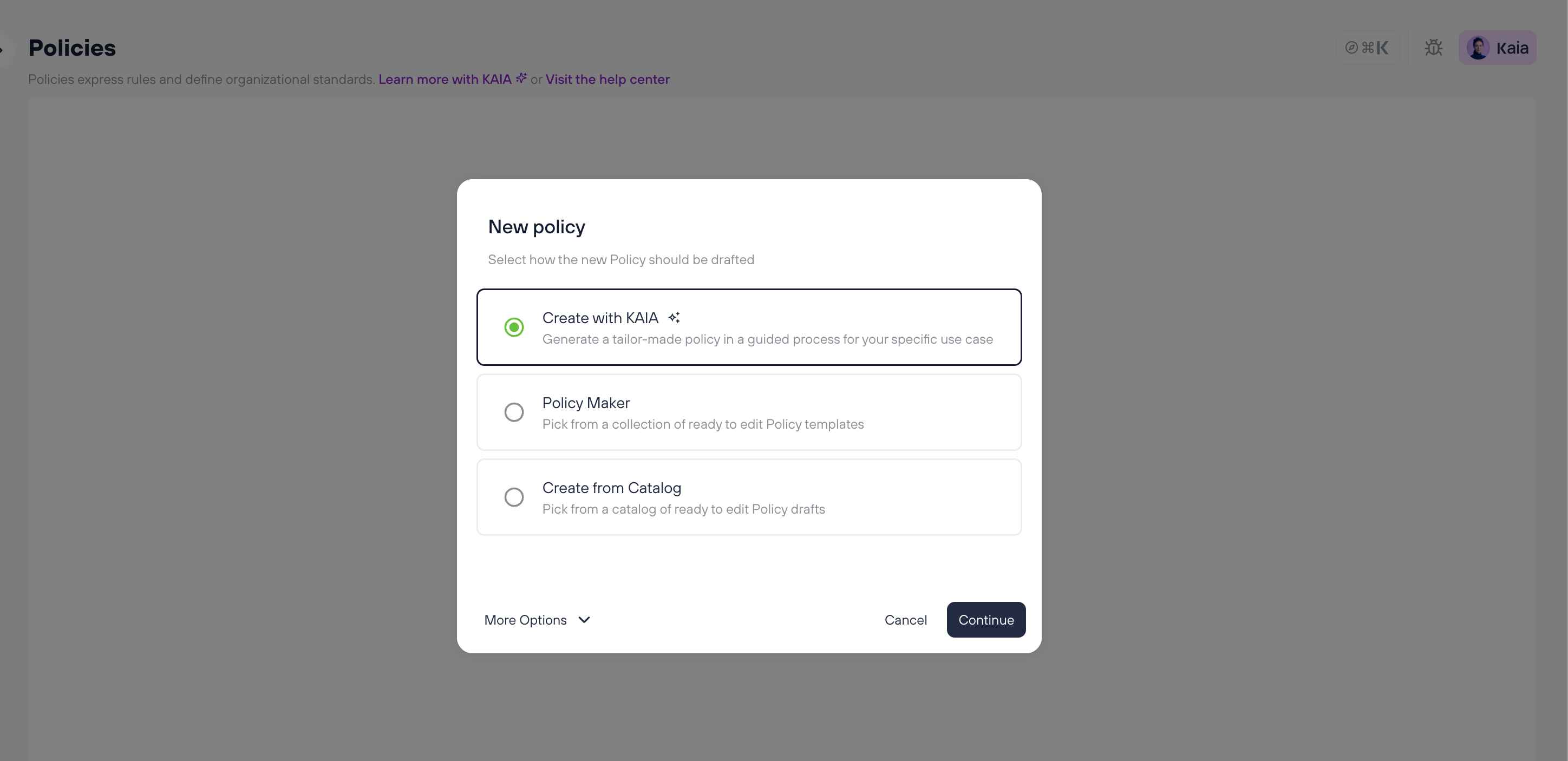Image resolution: width=1568 pixels, height=761 pixels.
Task: Click the compass icon in command search
Action: [1351, 48]
